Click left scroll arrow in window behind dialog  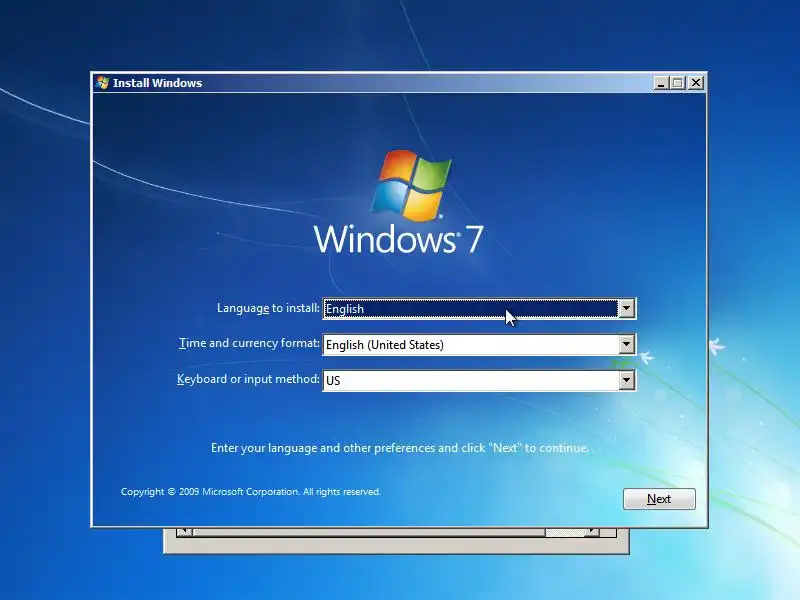coord(184,533)
